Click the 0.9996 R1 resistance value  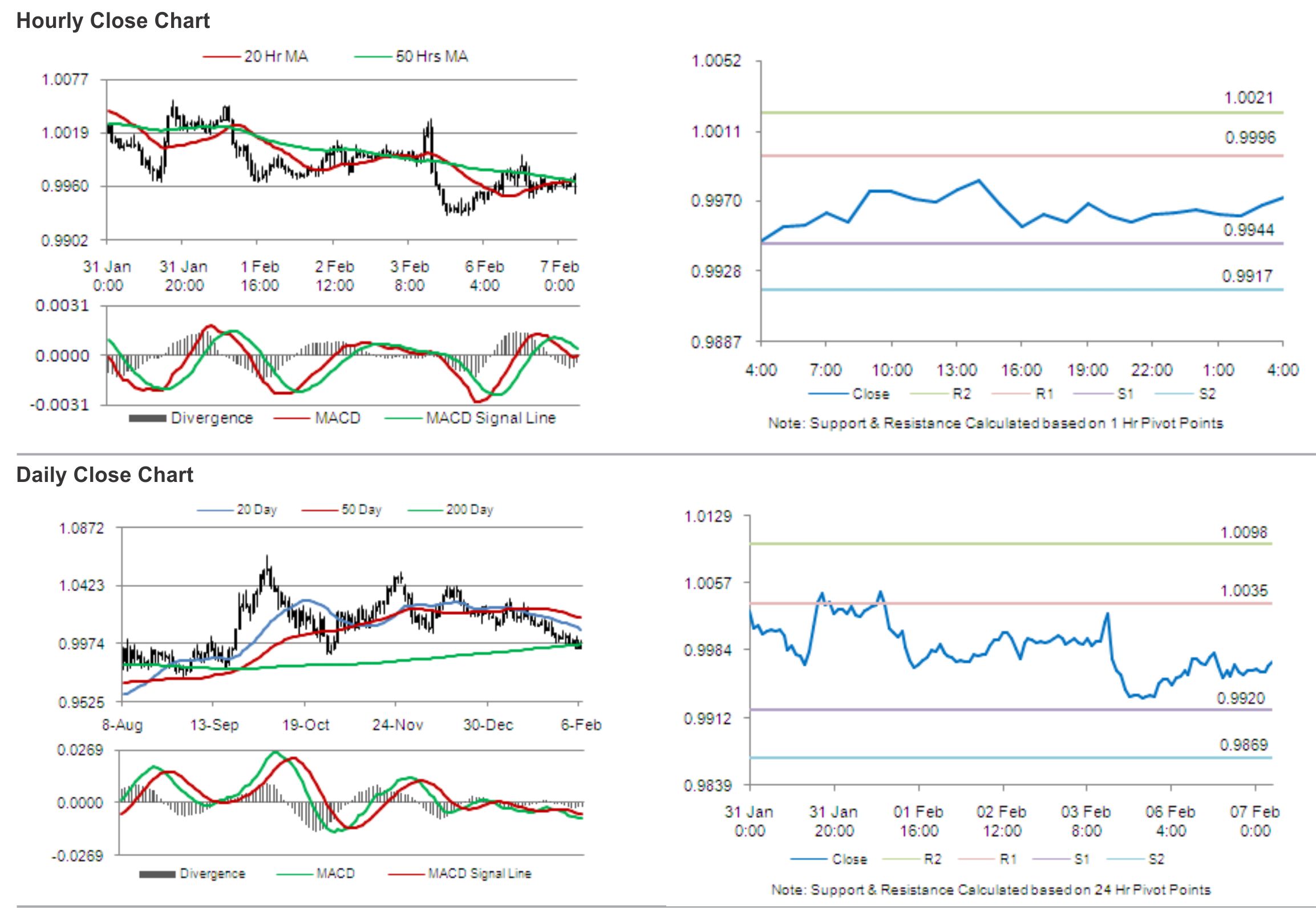point(1250,137)
